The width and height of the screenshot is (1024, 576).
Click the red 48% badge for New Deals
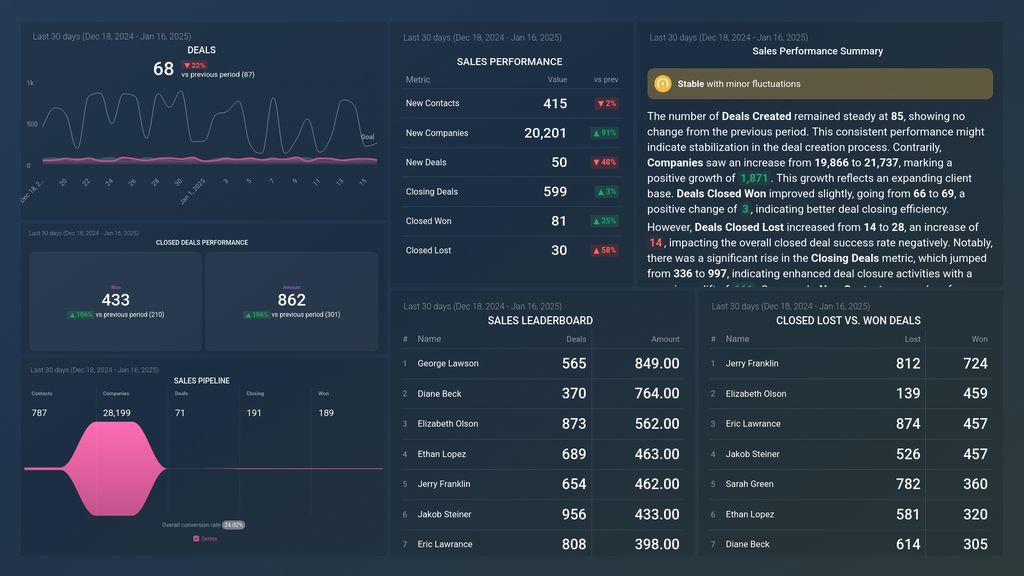click(x=605, y=163)
